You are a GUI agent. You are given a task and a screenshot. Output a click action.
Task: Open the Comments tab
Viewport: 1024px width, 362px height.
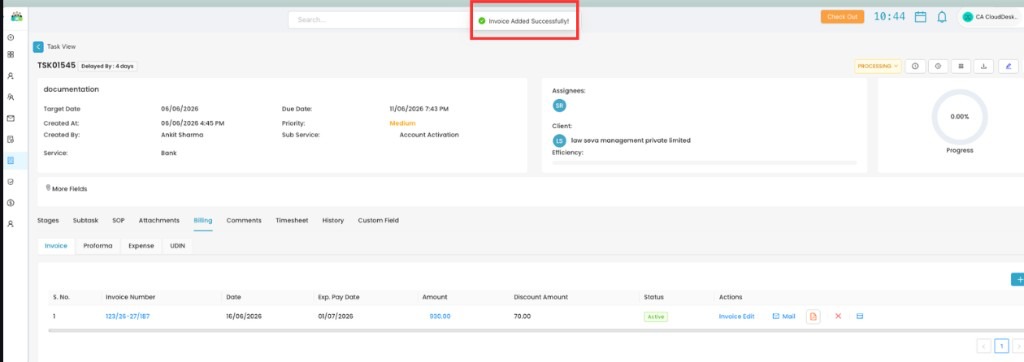tap(244, 221)
